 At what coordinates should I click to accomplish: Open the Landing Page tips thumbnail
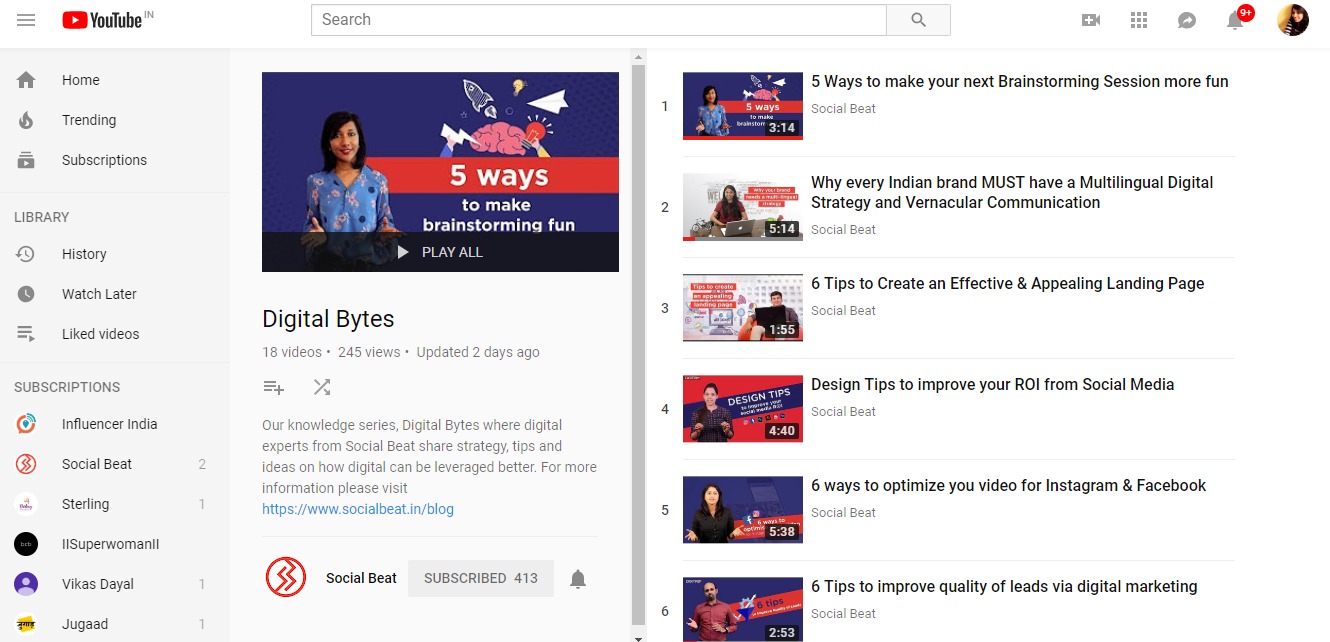(743, 308)
